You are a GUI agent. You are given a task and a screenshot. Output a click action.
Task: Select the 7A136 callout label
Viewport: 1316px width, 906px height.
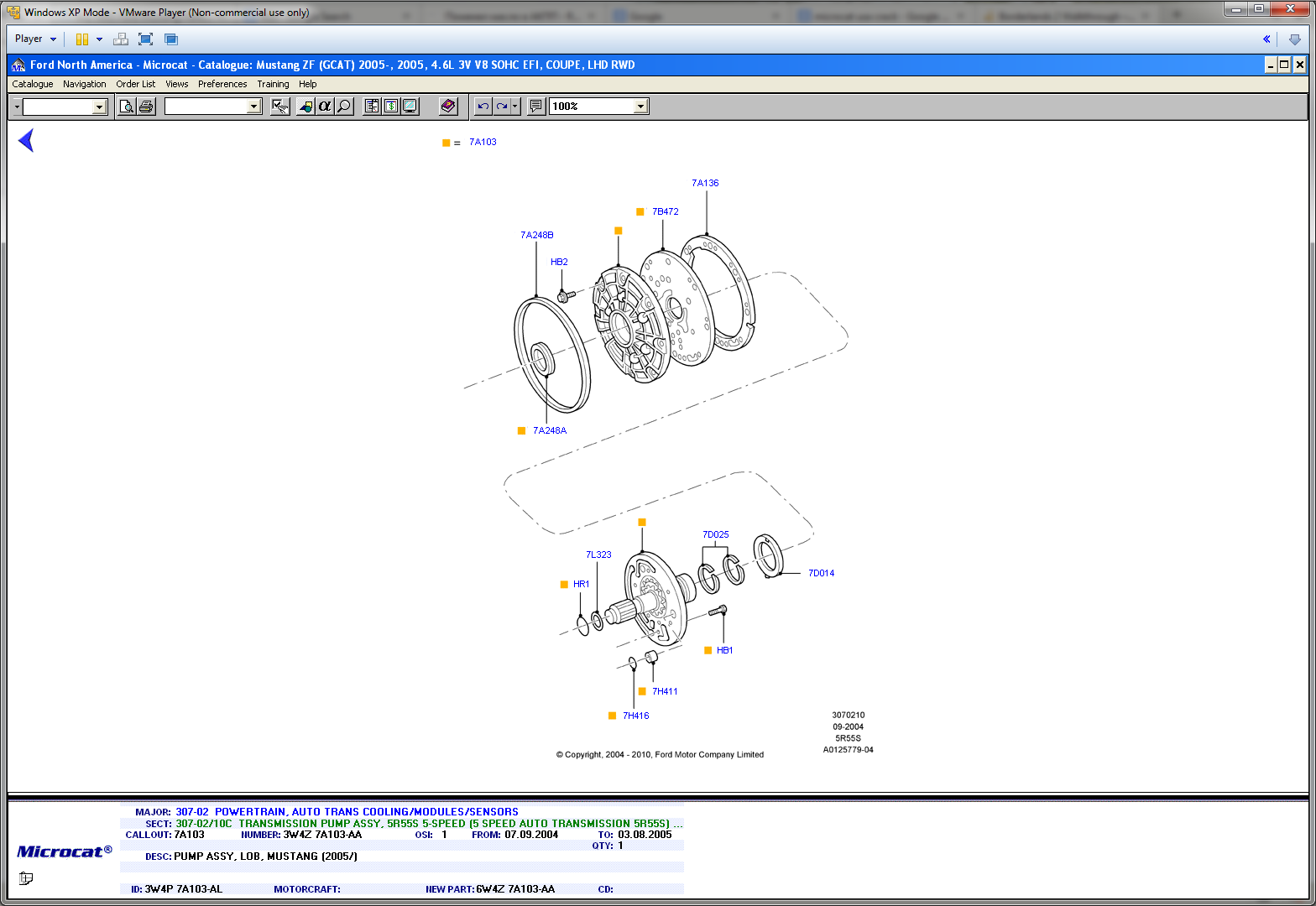click(705, 183)
